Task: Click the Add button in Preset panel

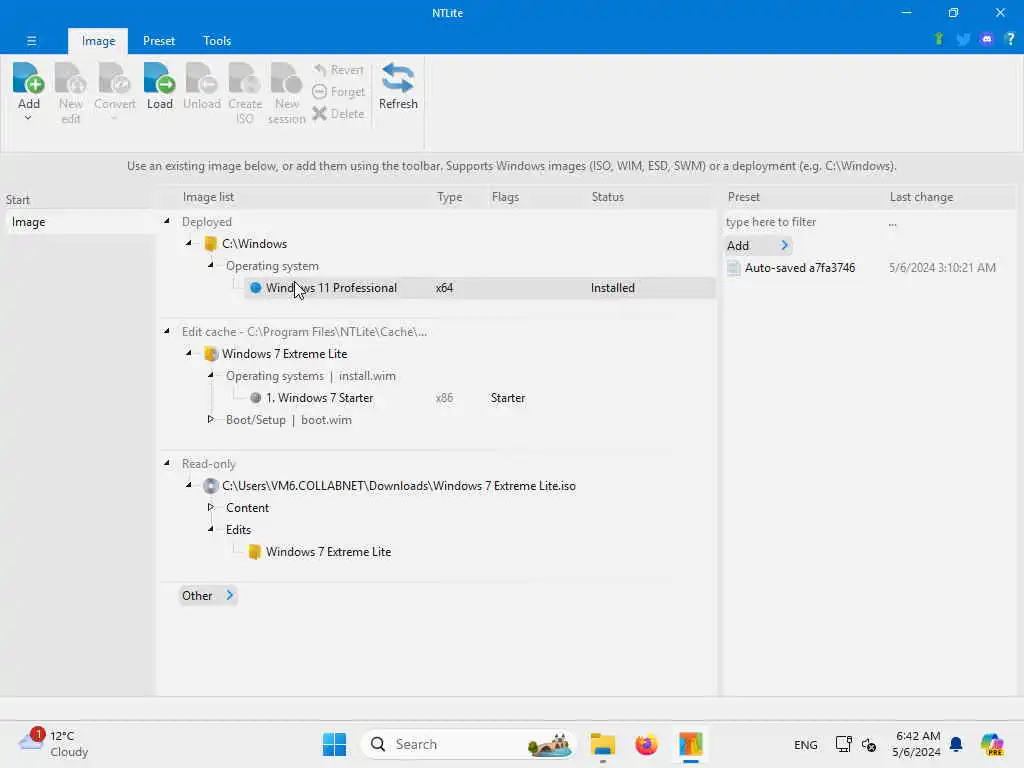Action: point(758,246)
